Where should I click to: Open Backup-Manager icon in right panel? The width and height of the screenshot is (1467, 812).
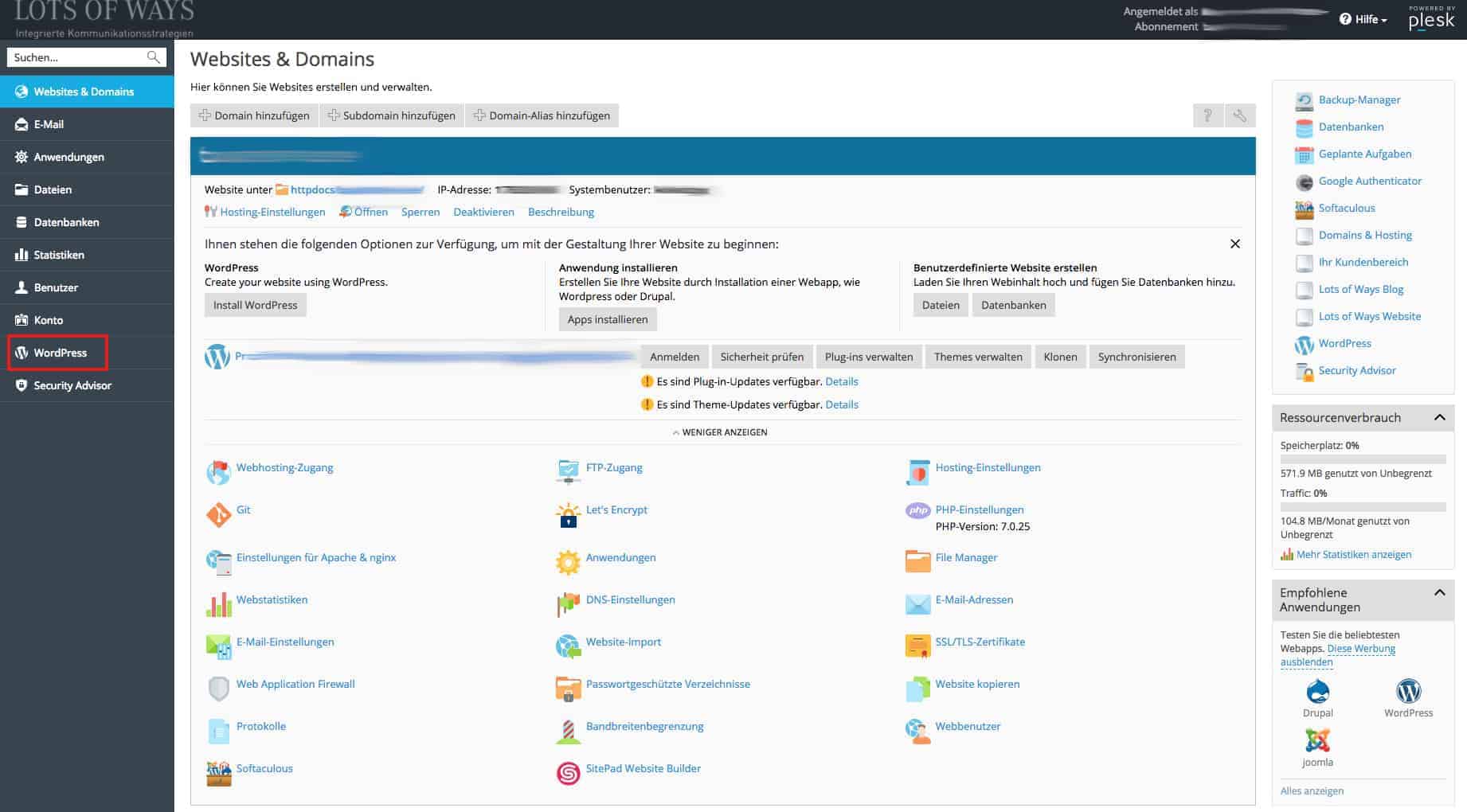click(x=1304, y=101)
